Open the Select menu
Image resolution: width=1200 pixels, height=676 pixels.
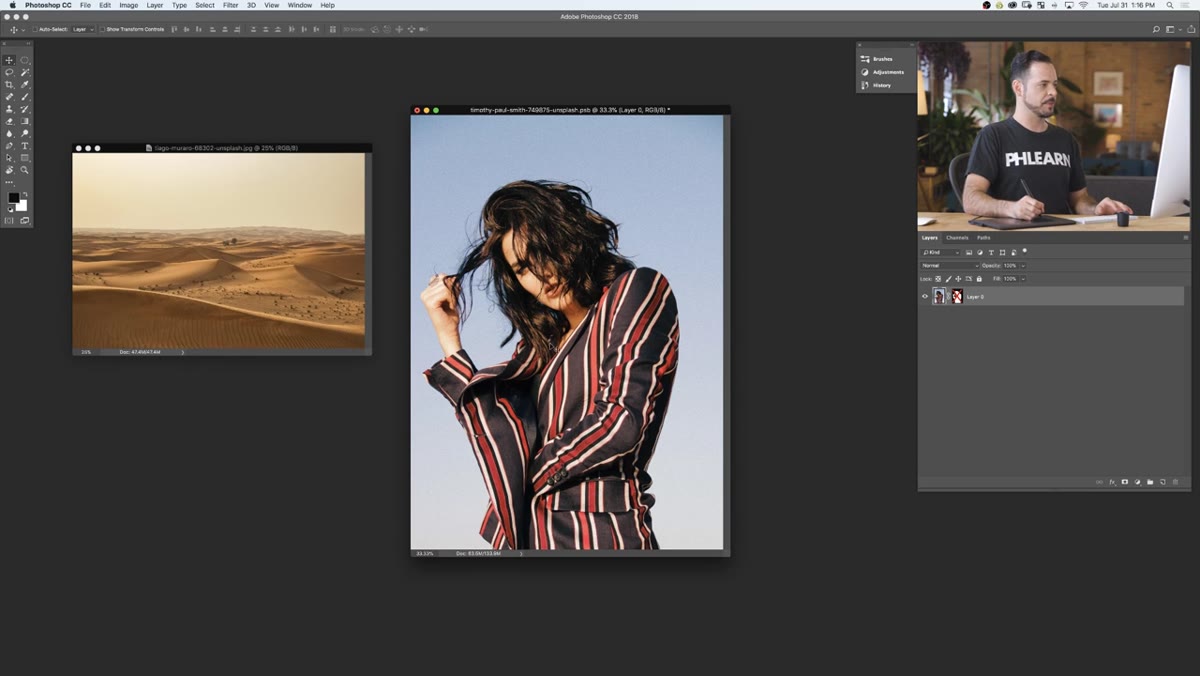pyautogui.click(x=205, y=5)
